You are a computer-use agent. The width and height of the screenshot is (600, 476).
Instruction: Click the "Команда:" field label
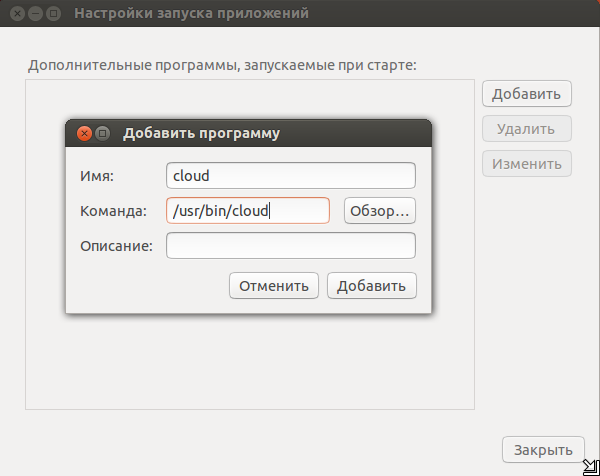click(113, 211)
